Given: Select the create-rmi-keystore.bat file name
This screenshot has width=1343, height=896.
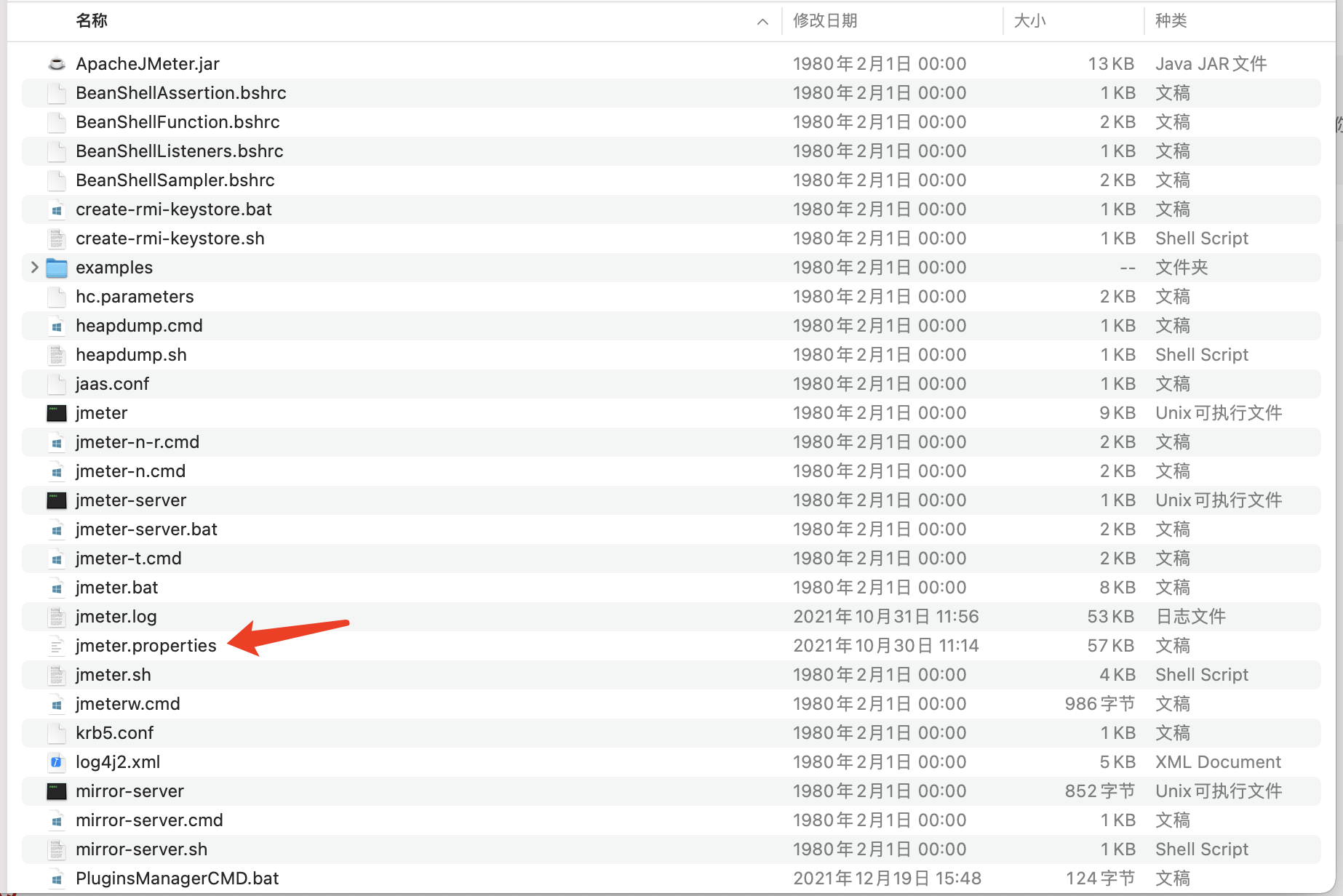Looking at the screenshot, I should coord(174,209).
